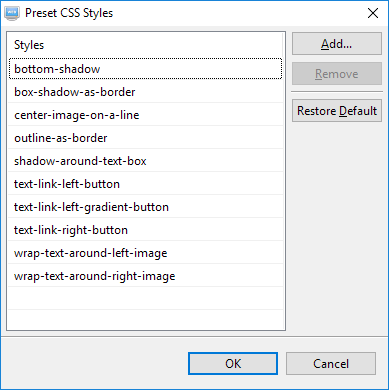The width and height of the screenshot is (389, 390).
Task: Click the empty row below the styles
Action: (145, 299)
